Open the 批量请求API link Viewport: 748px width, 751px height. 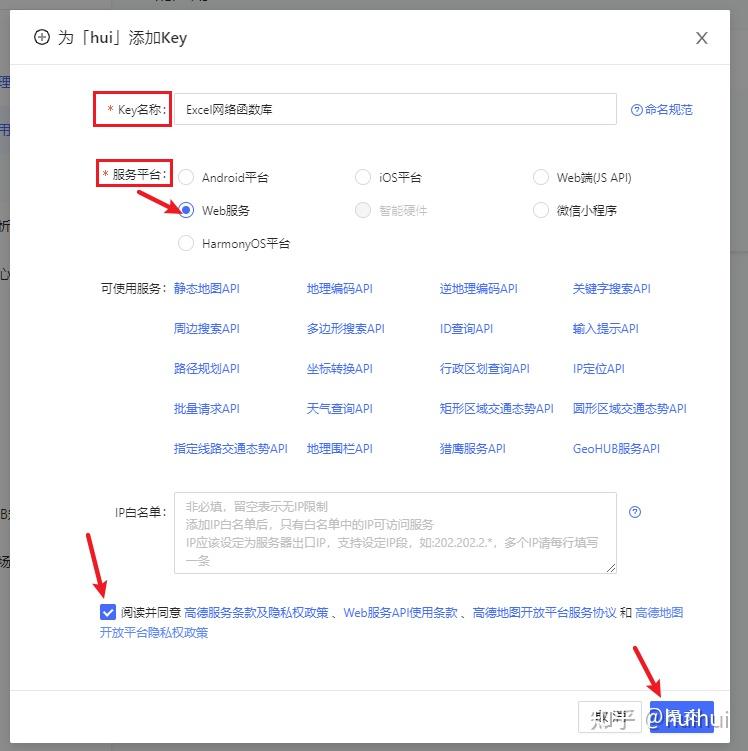(206, 409)
